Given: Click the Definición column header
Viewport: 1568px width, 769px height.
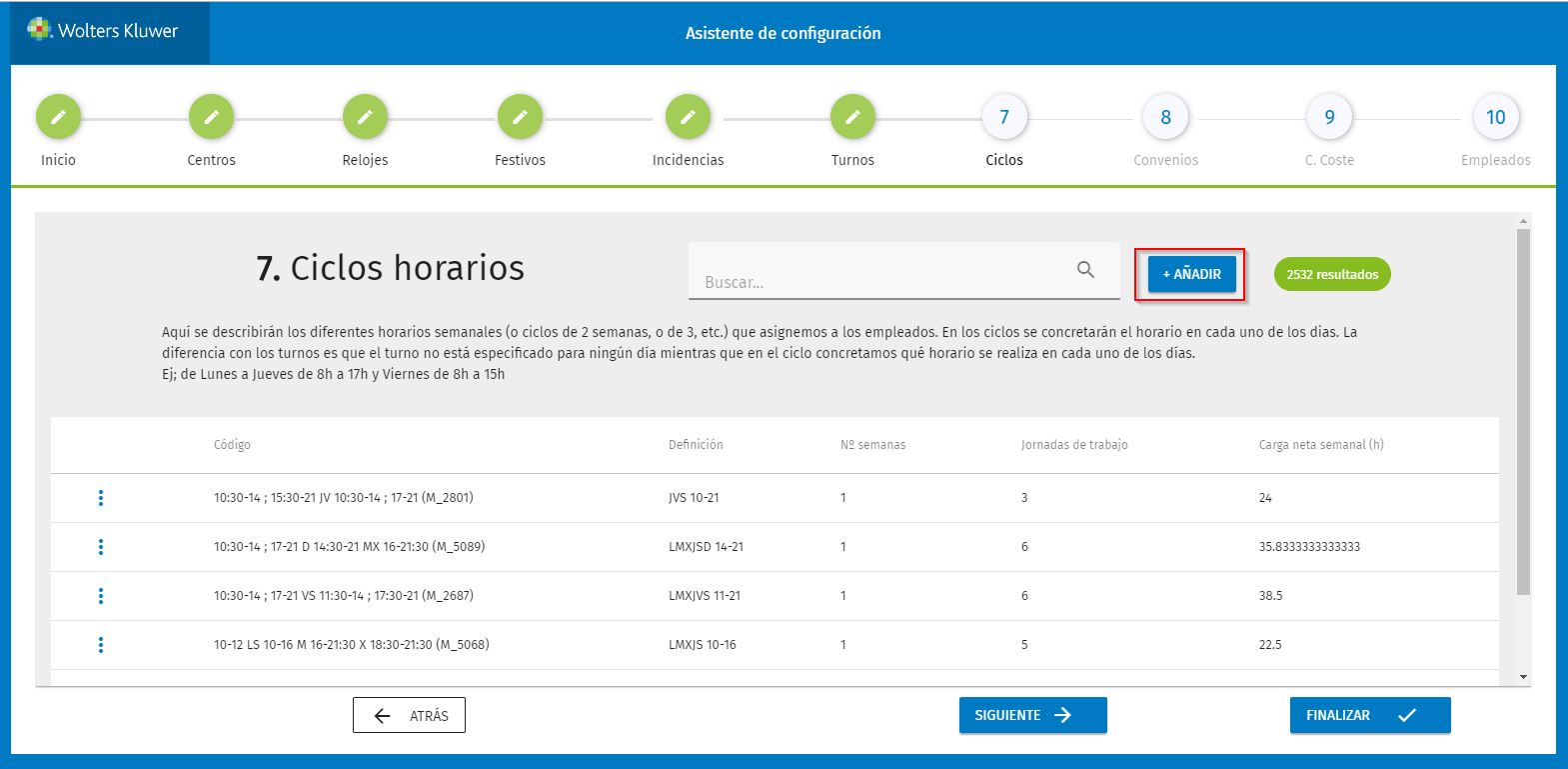Looking at the screenshot, I should click(696, 445).
